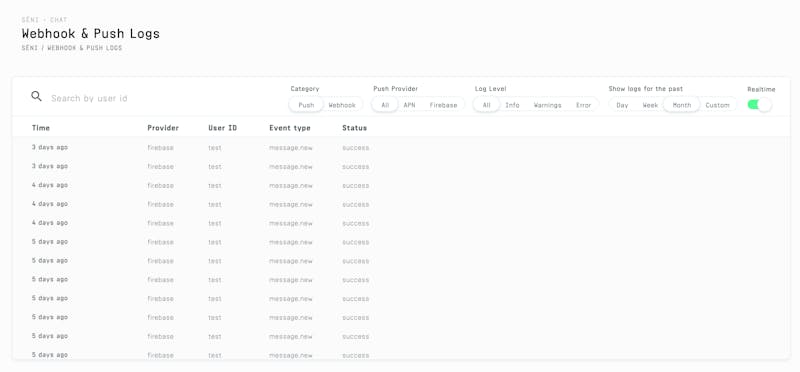
Task: Set log level to Warnings
Action: [547, 105]
